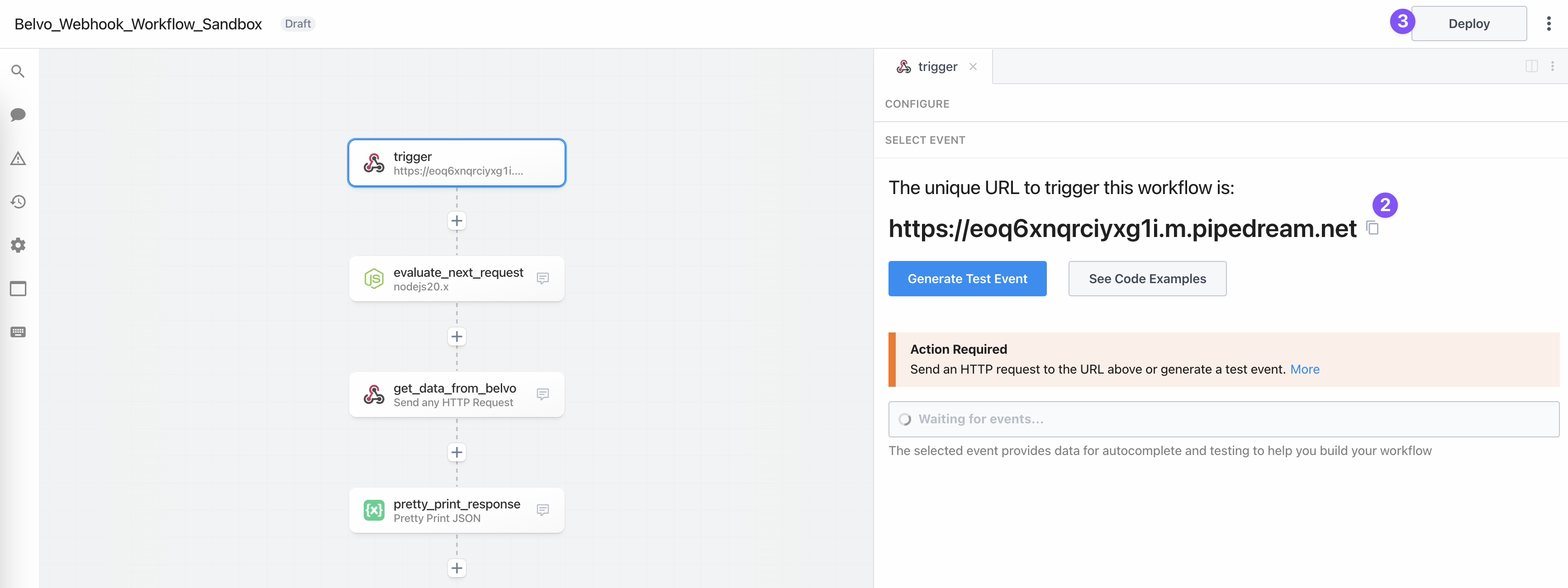
Task: Click the Draft status badge
Action: (298, 24)
